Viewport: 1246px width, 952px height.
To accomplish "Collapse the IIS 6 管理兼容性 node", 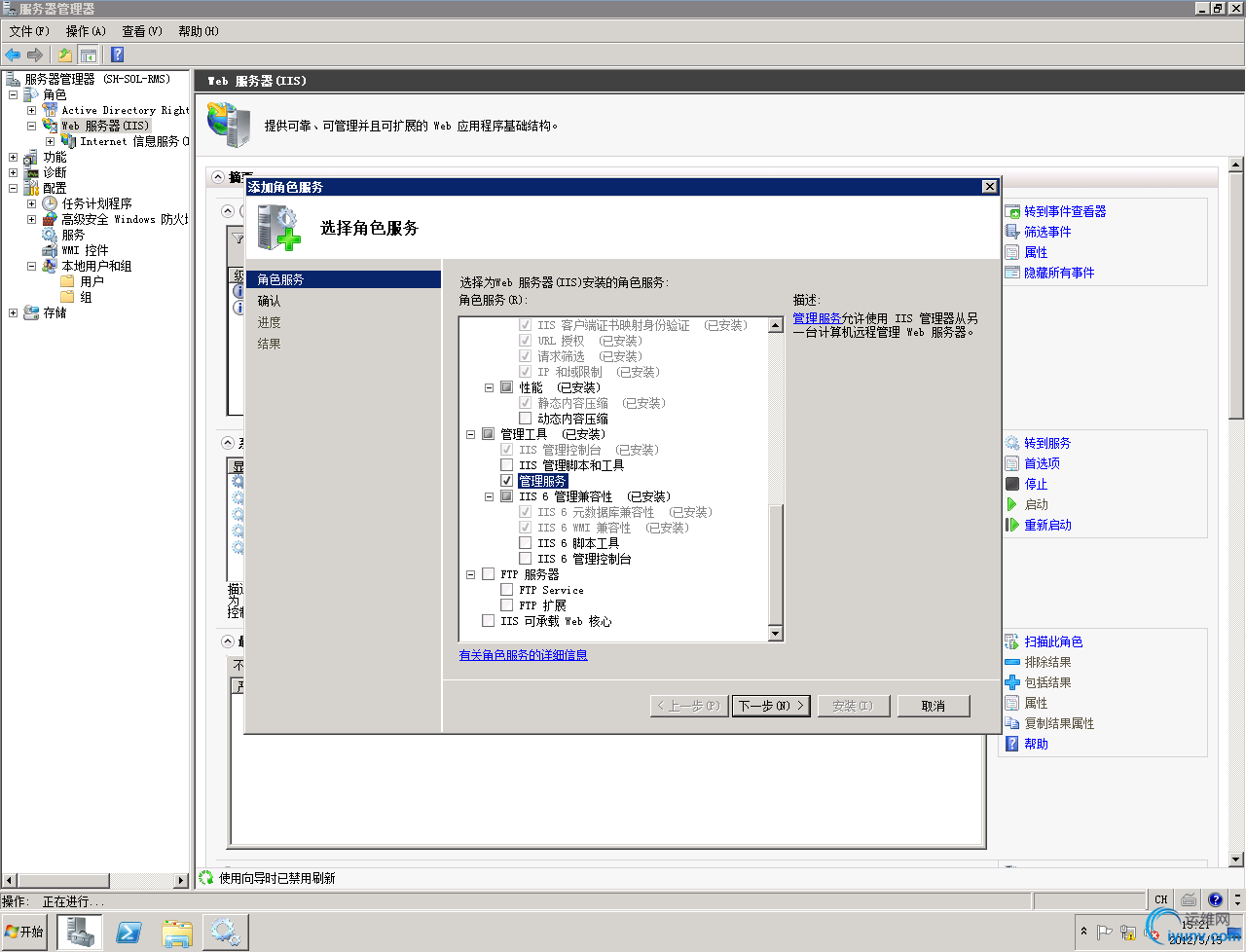I will 490,496.
